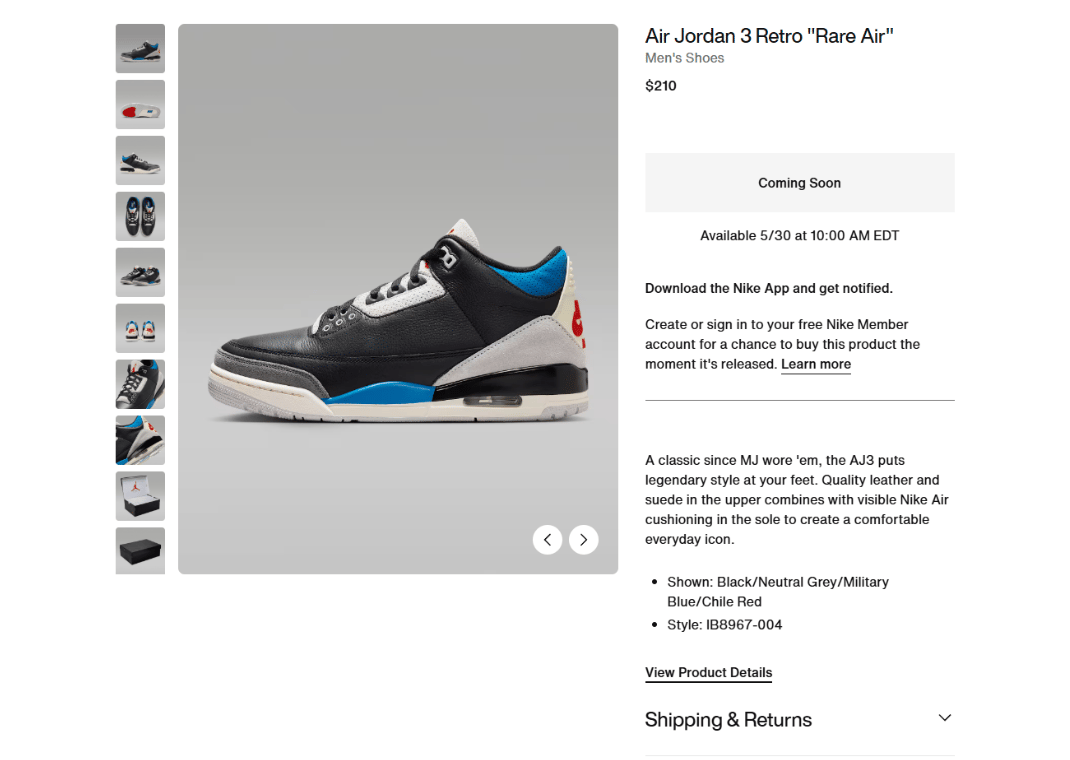This screenshot has width=1070, height=760.
Task: Select the fifth thumbnail showing angled pair
Action: pos(140,272)
